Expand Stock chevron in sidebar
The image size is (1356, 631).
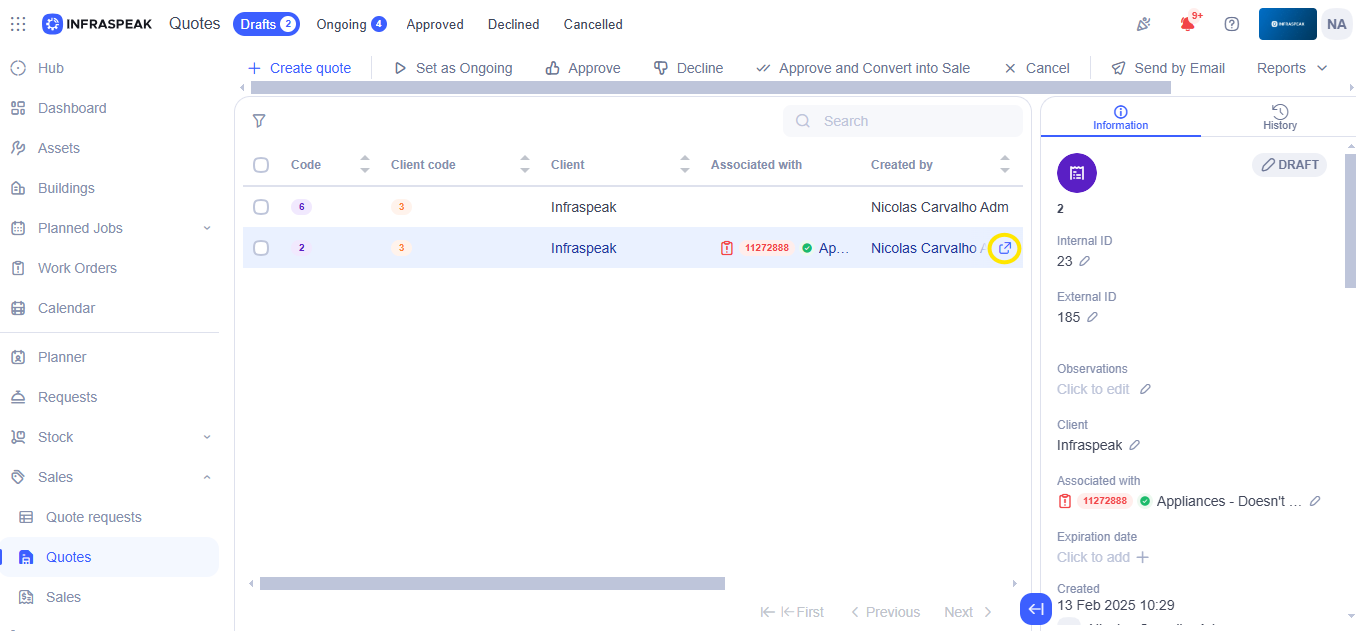[x=207, y=437]
